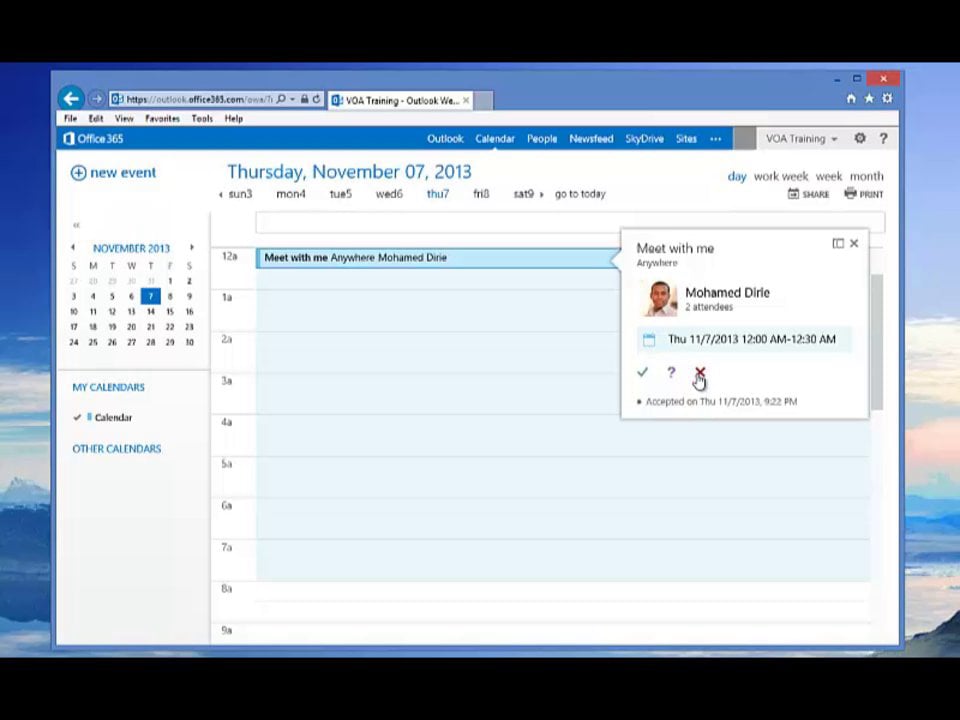Click the browser forward arrow button
The width and height of the screenshot is (960, 720).
coord(96,99)
